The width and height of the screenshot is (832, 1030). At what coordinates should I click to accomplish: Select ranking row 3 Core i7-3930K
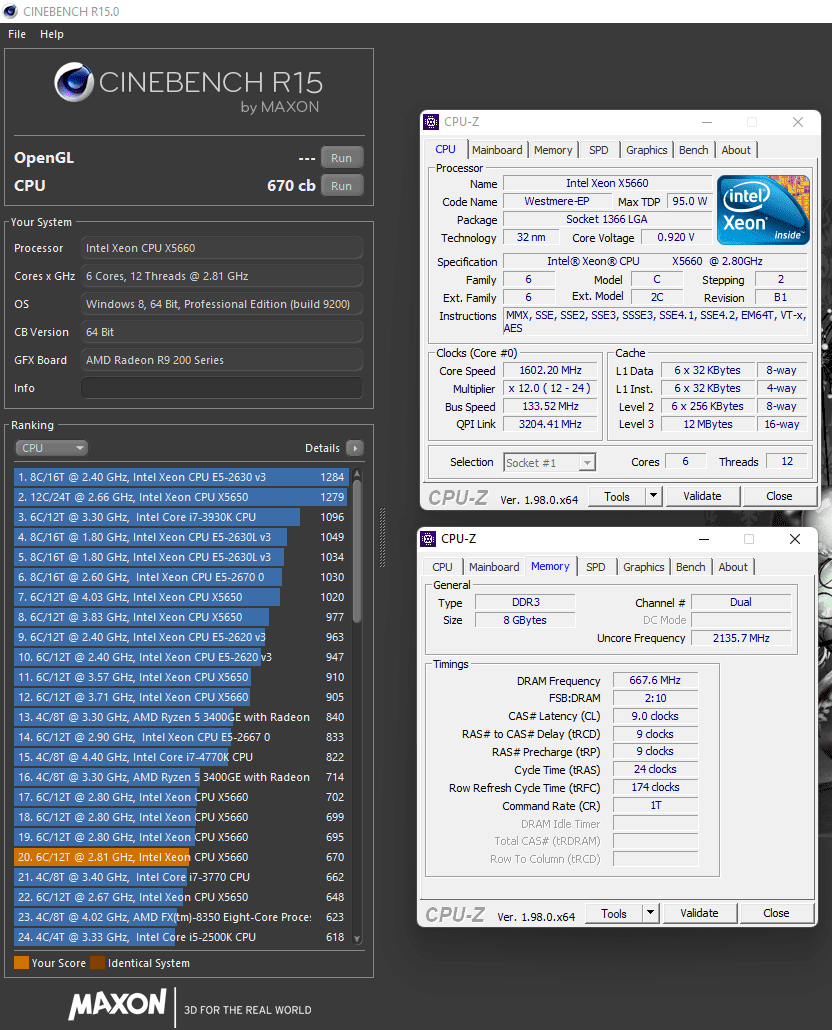click(181, 517)
